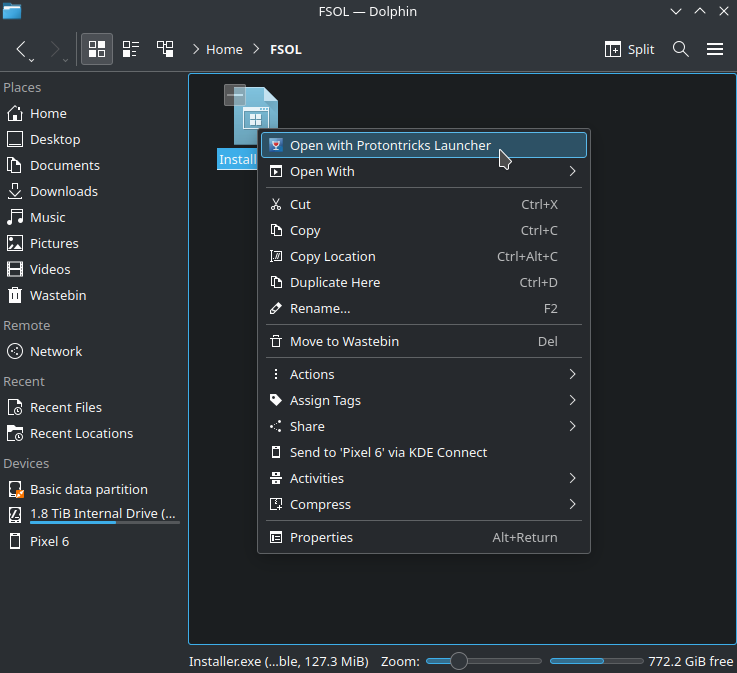
Task: Switch to Compact view mode
Action: coord(131,49)
